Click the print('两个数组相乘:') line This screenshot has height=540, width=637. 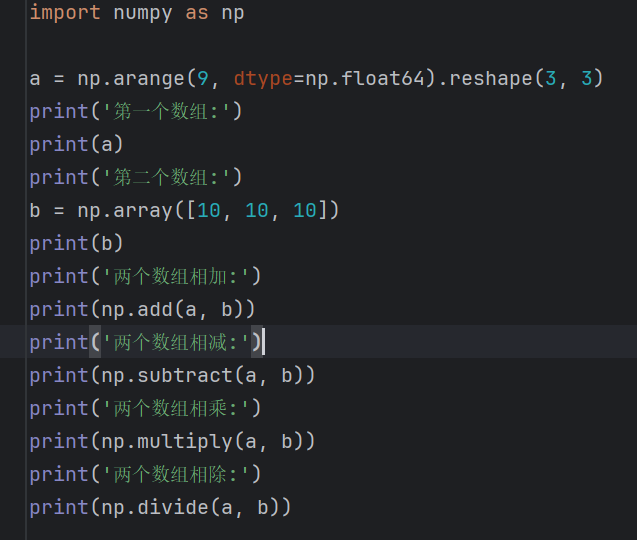click(145, 408)
